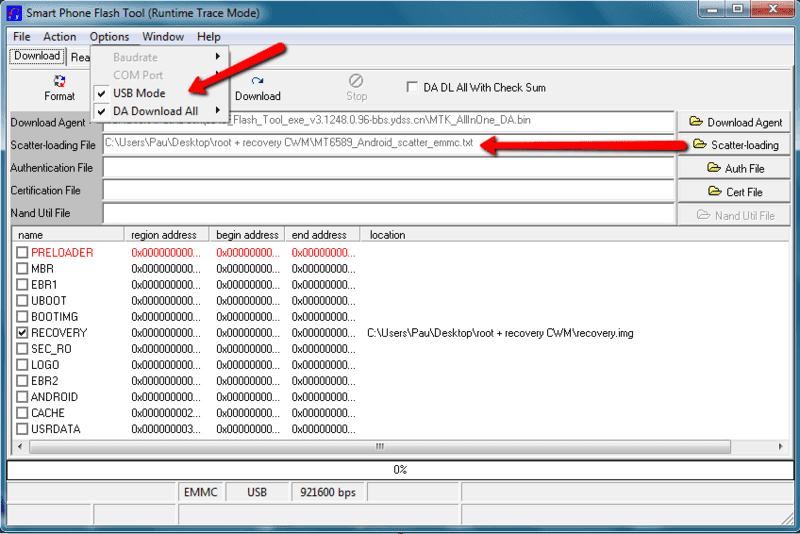Toggle USB Mode in Options menu
Screen dimensions: 800x534
139,93
